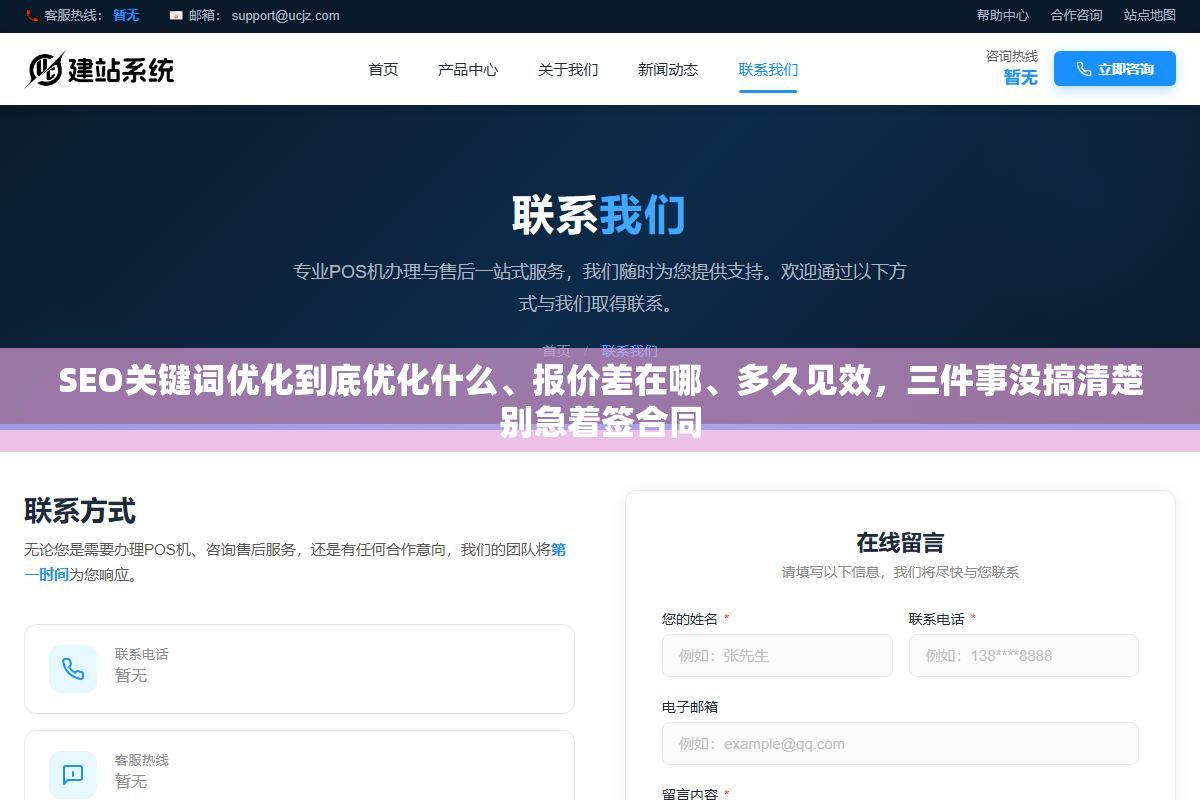Click the 联系方式 heading

pos(80,511)
